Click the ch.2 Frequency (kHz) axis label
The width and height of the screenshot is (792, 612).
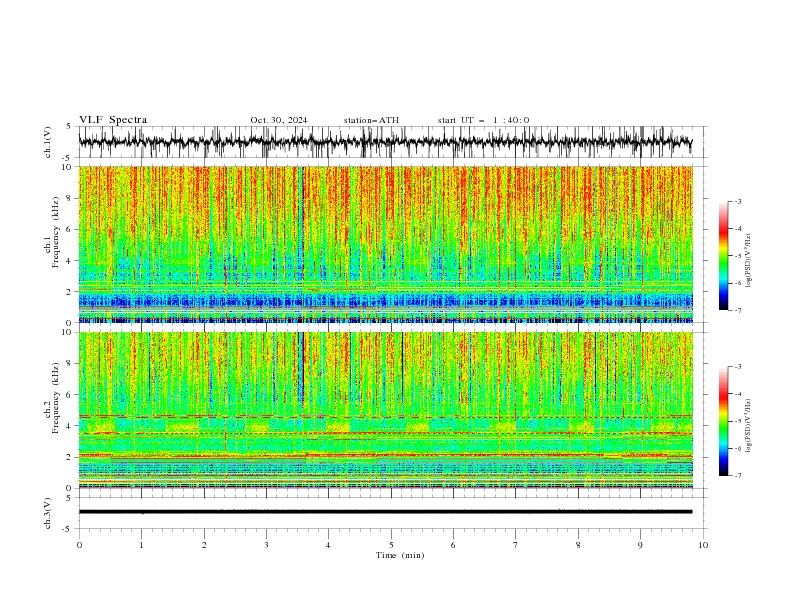52,398
